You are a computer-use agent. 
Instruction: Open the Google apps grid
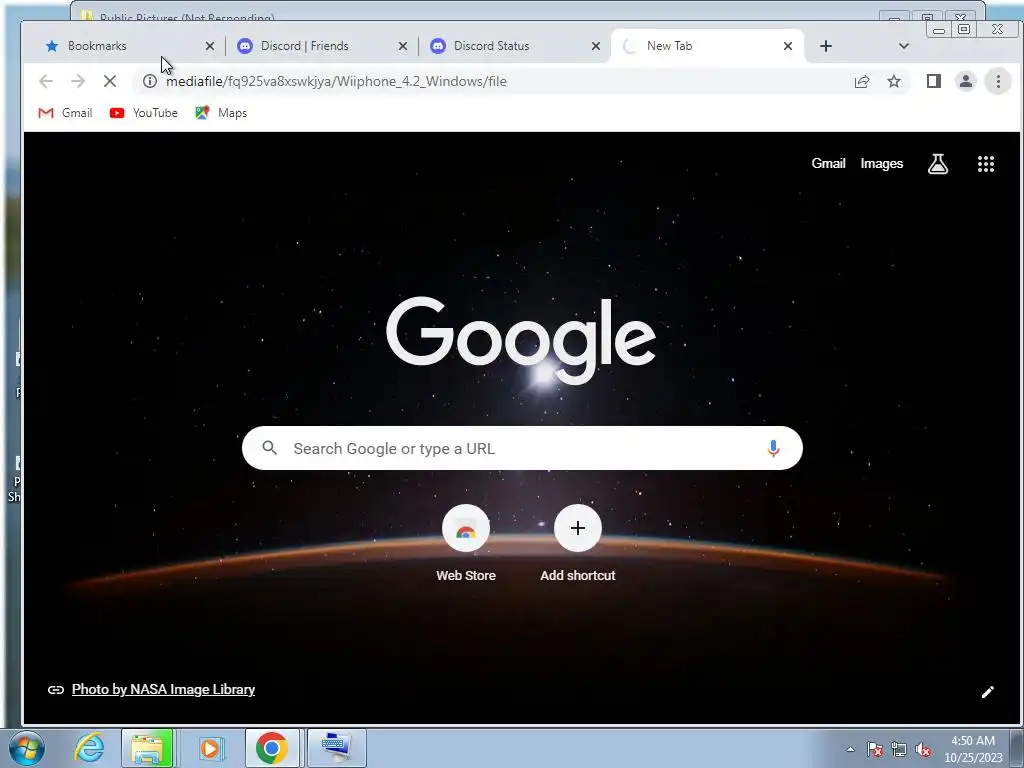(985, 164)
